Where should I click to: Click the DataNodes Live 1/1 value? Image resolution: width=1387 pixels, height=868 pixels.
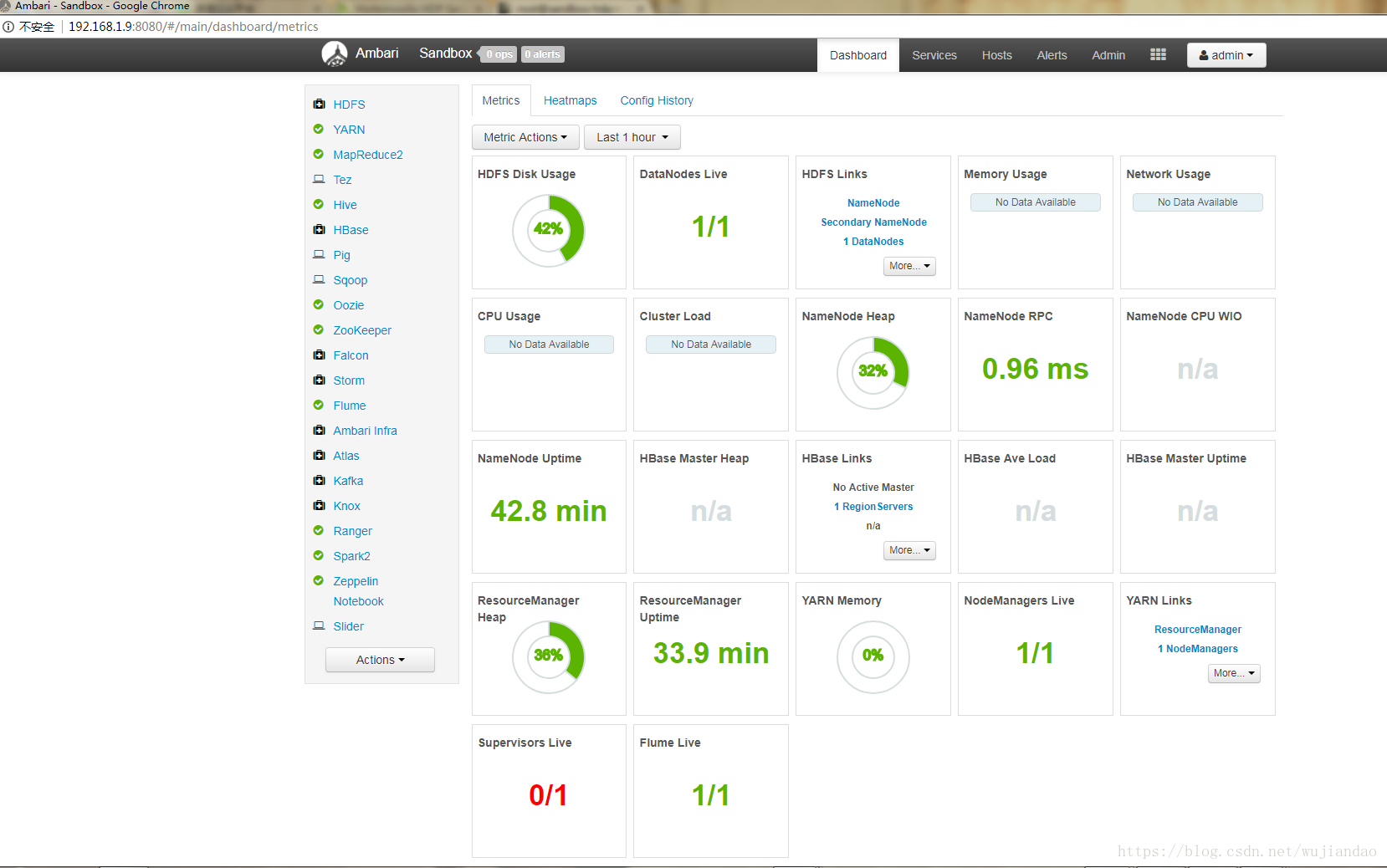(x=710, y=227)
